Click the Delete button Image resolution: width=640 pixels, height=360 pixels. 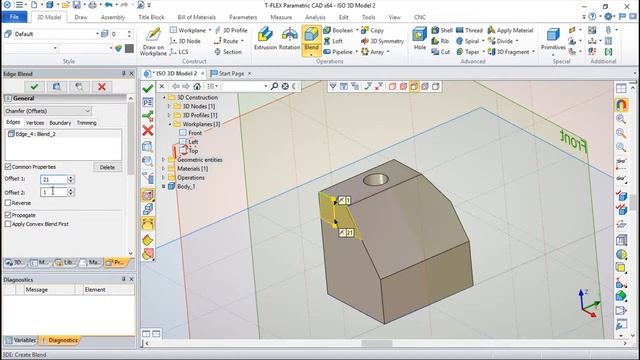107,167
